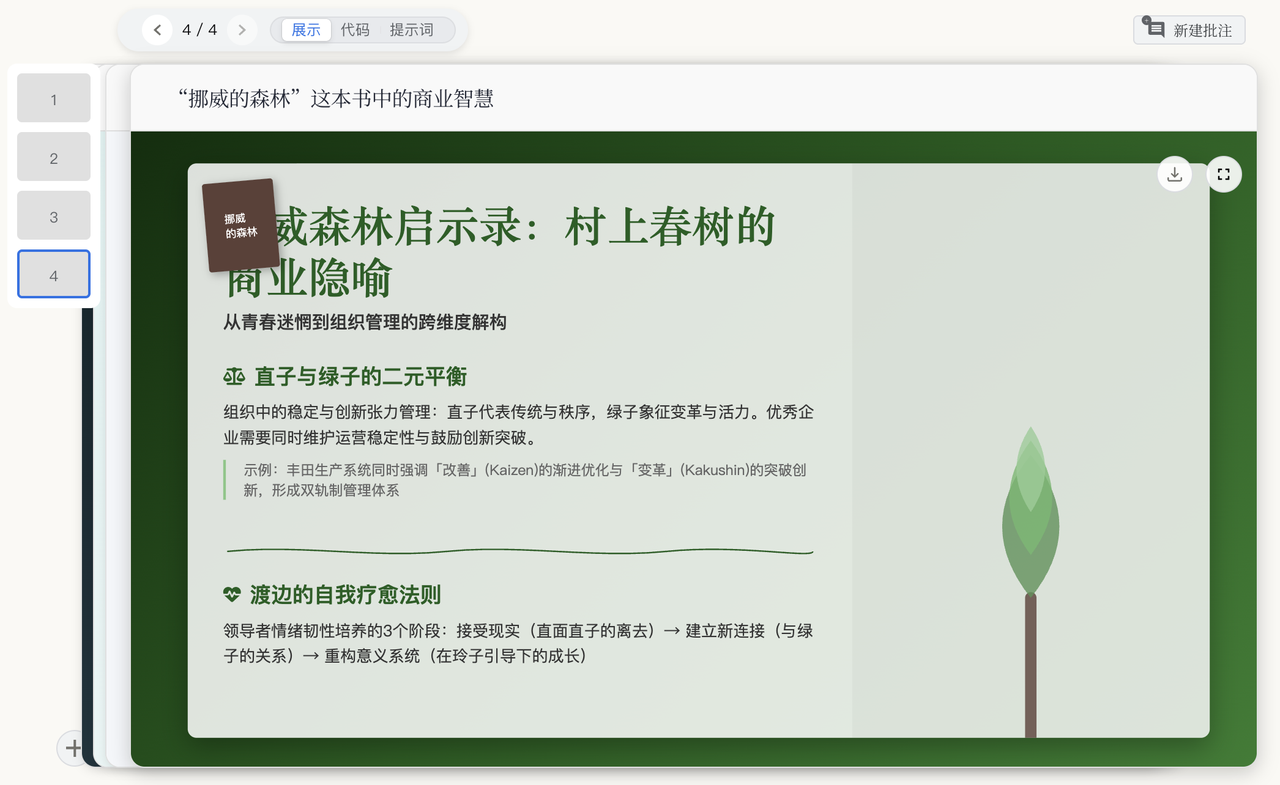This screenshot has height=785, width=1280.
Task: Download the slide using download icon
Action: 1174,174
